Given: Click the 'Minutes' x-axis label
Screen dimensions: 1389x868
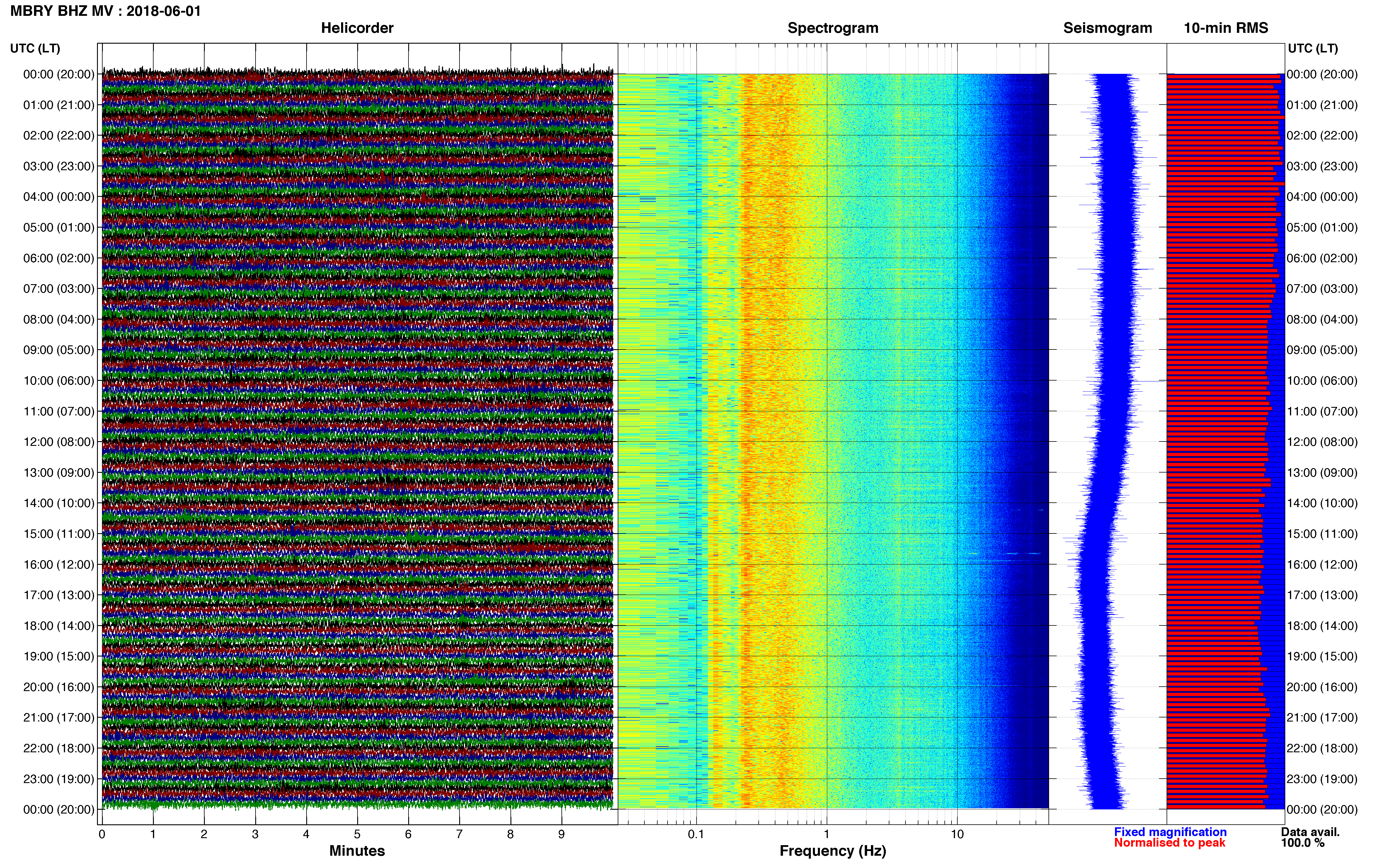Looking at the screenshot, I should 357,851.
